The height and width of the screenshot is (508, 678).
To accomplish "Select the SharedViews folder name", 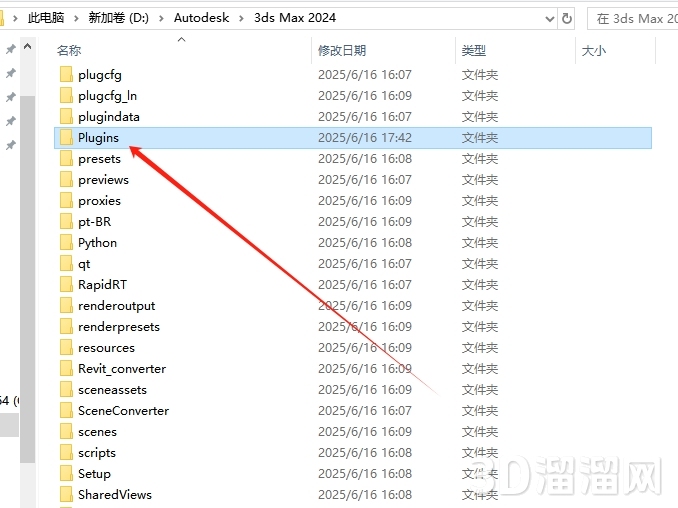I will pyautogui.click(x=115, y=495).
